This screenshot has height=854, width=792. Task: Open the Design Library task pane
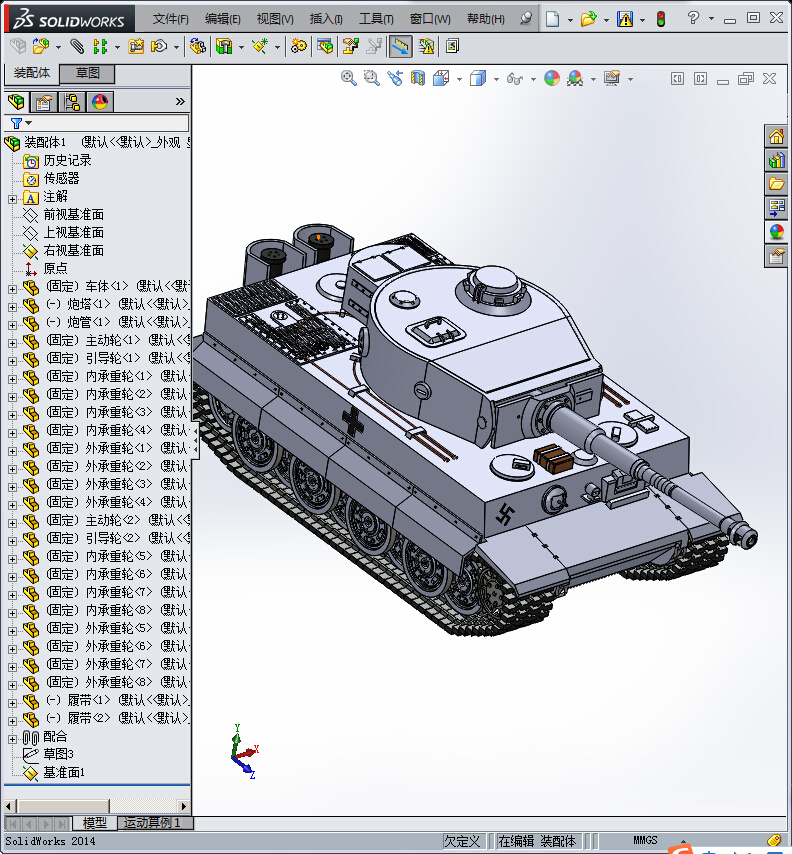tap(776, 160)
